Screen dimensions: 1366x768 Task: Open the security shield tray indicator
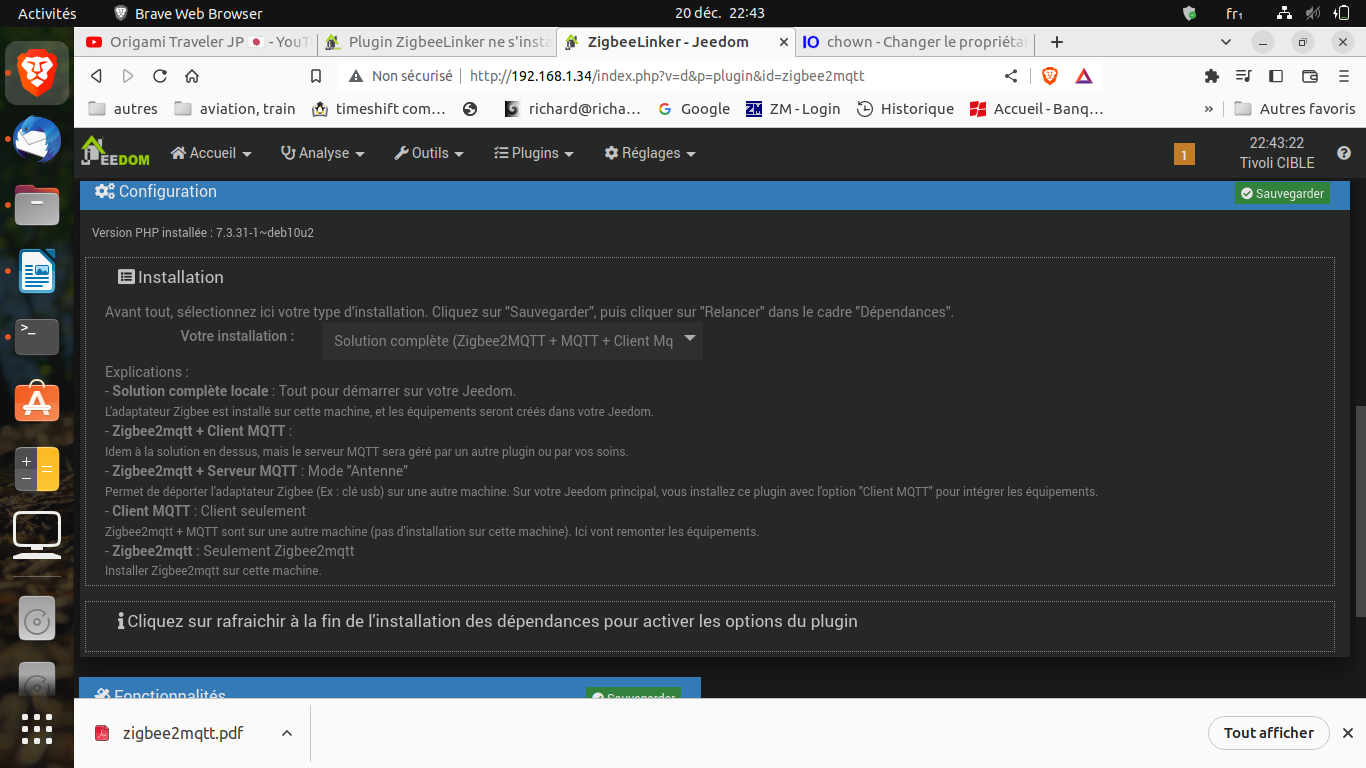click(x=1189, y=13)
